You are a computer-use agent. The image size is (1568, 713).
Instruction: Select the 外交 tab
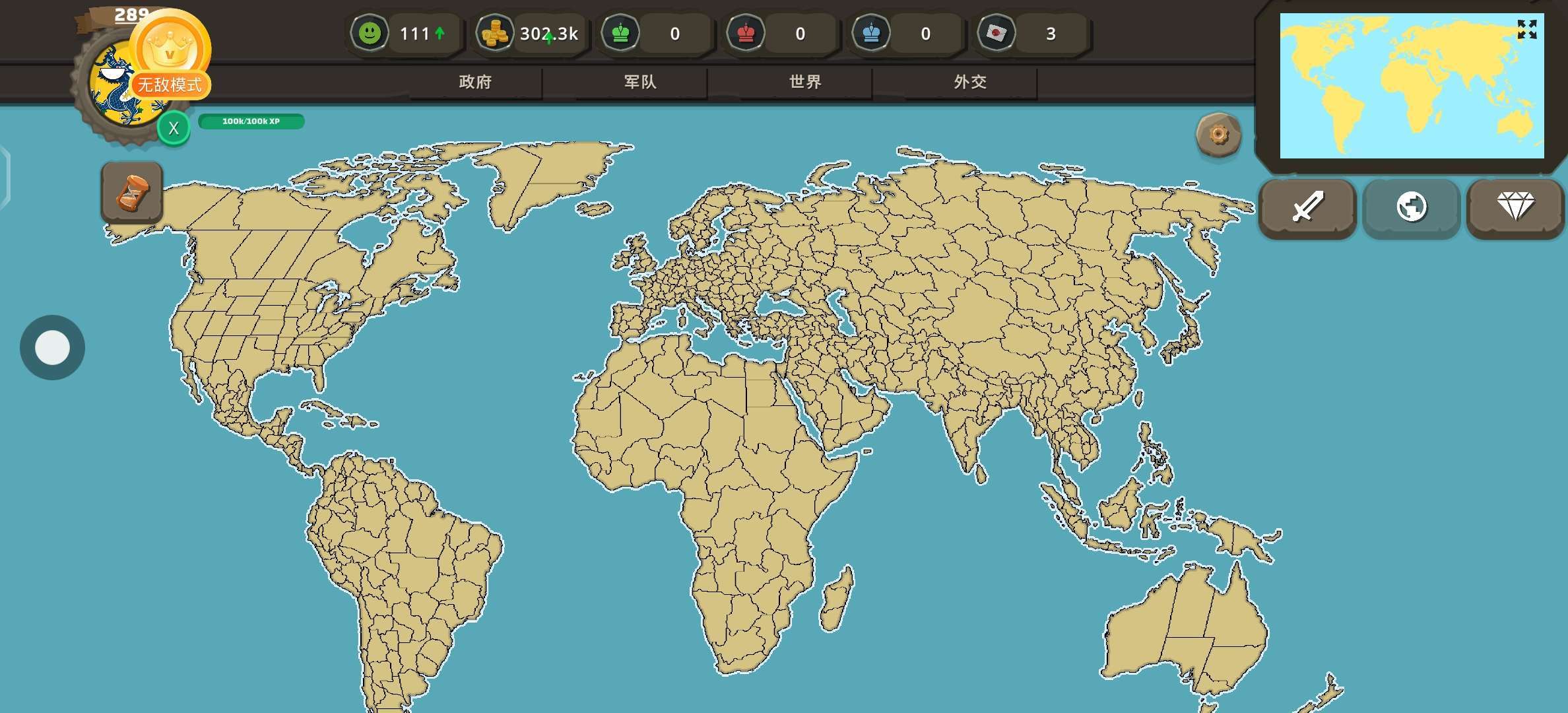[x=970, y=83]
